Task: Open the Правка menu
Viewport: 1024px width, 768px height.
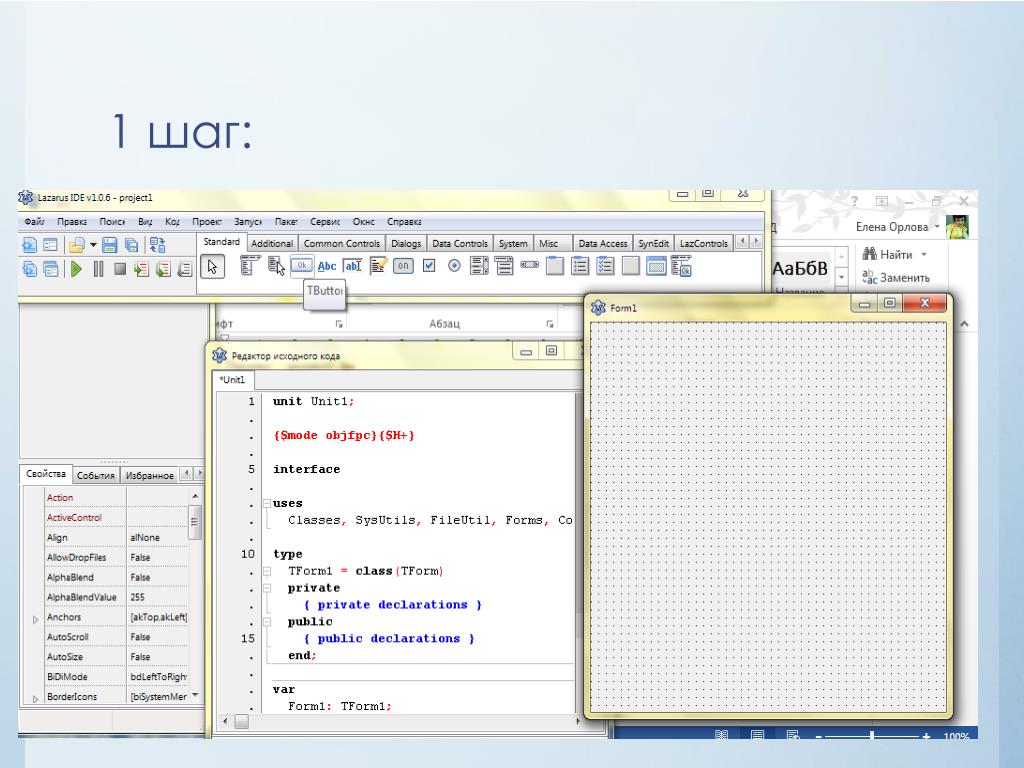Action: tap(72, 221)
